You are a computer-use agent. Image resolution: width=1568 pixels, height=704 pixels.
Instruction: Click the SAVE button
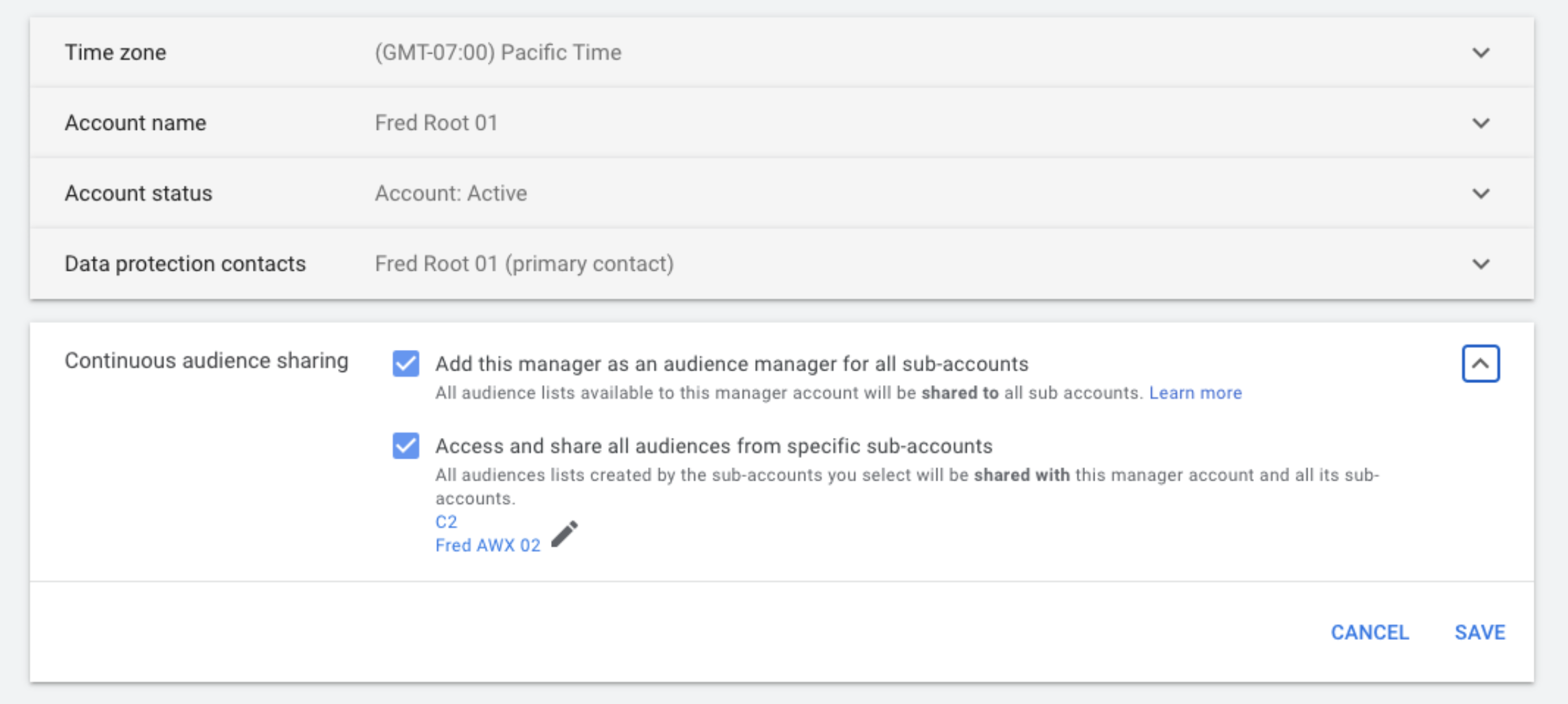click(1479, 632)
